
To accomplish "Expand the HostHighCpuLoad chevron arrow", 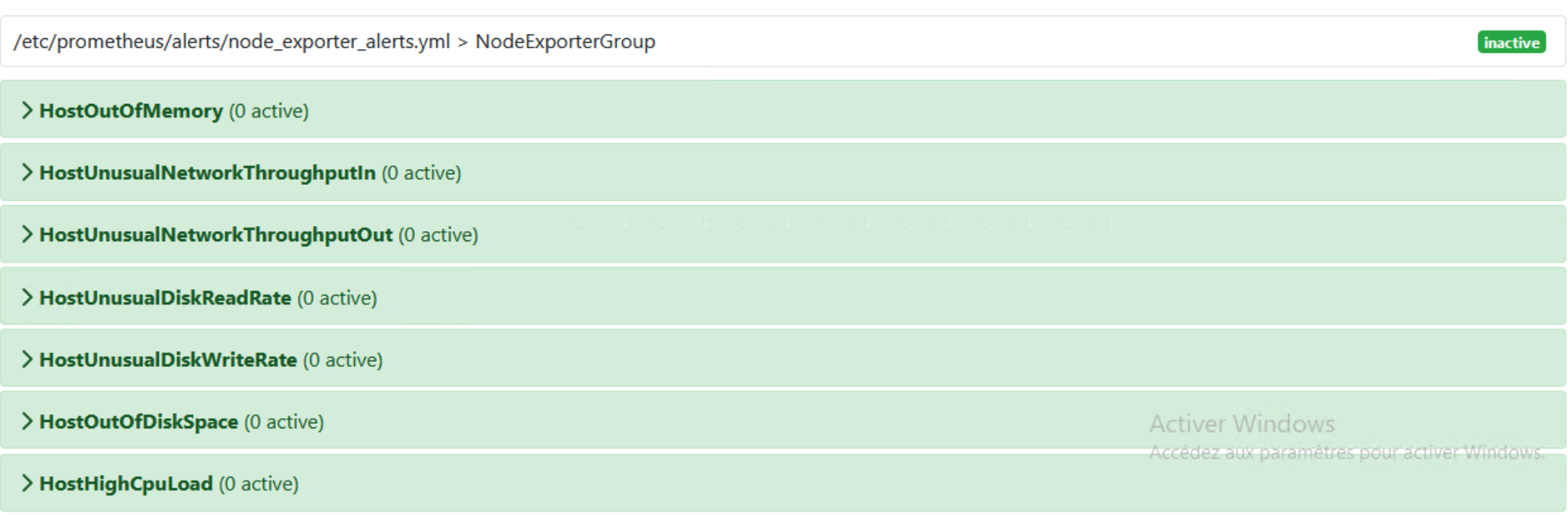I will tap(27, 484).
